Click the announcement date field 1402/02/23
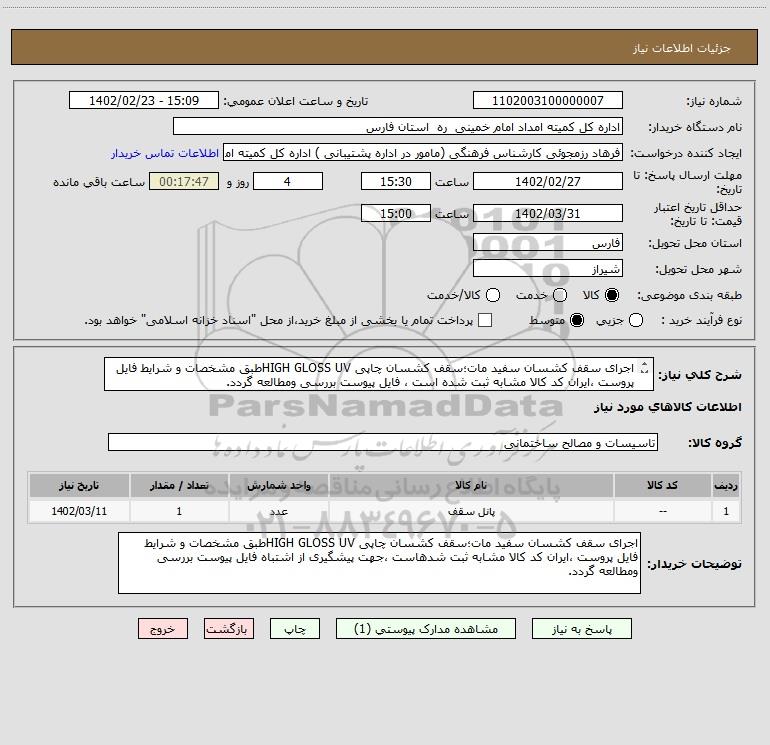 (143, 101)
